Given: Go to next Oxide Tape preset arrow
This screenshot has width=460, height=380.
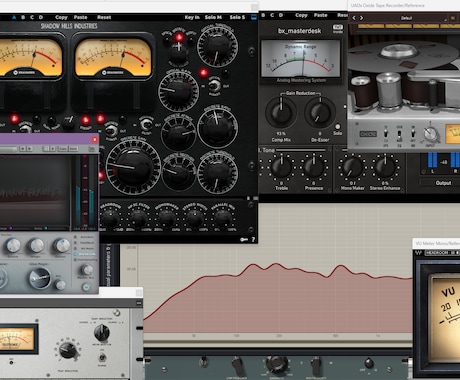Looking at the screenshot, I should pyautogui.click(x=361, y=18).
